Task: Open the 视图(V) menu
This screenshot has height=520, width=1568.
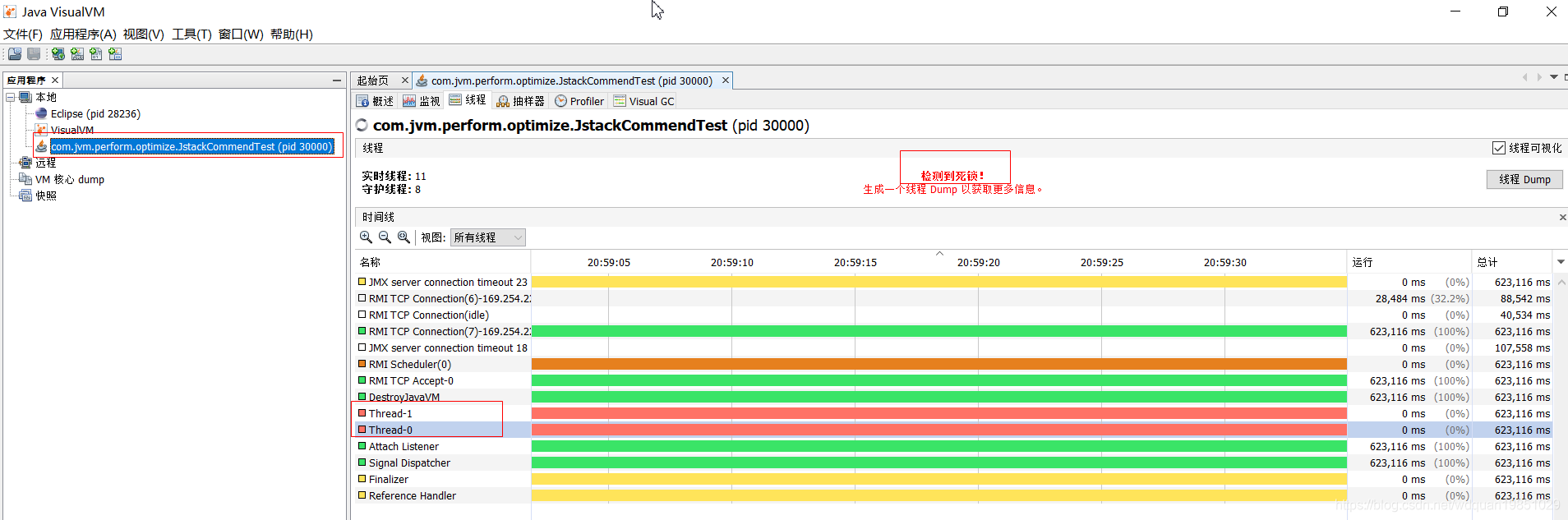Action: pos(144,35)
